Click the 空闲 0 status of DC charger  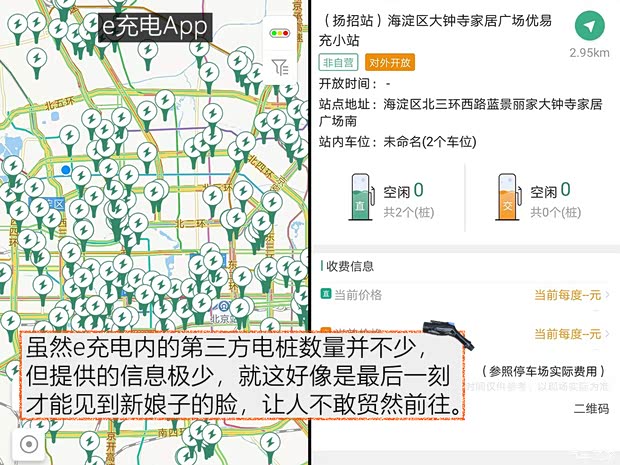coord(403,191)
